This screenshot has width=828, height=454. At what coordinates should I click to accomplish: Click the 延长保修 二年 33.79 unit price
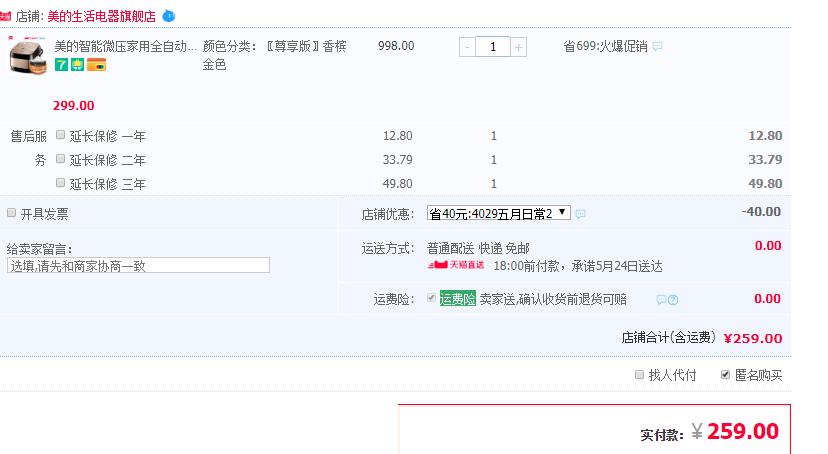[x=398, y=159]
